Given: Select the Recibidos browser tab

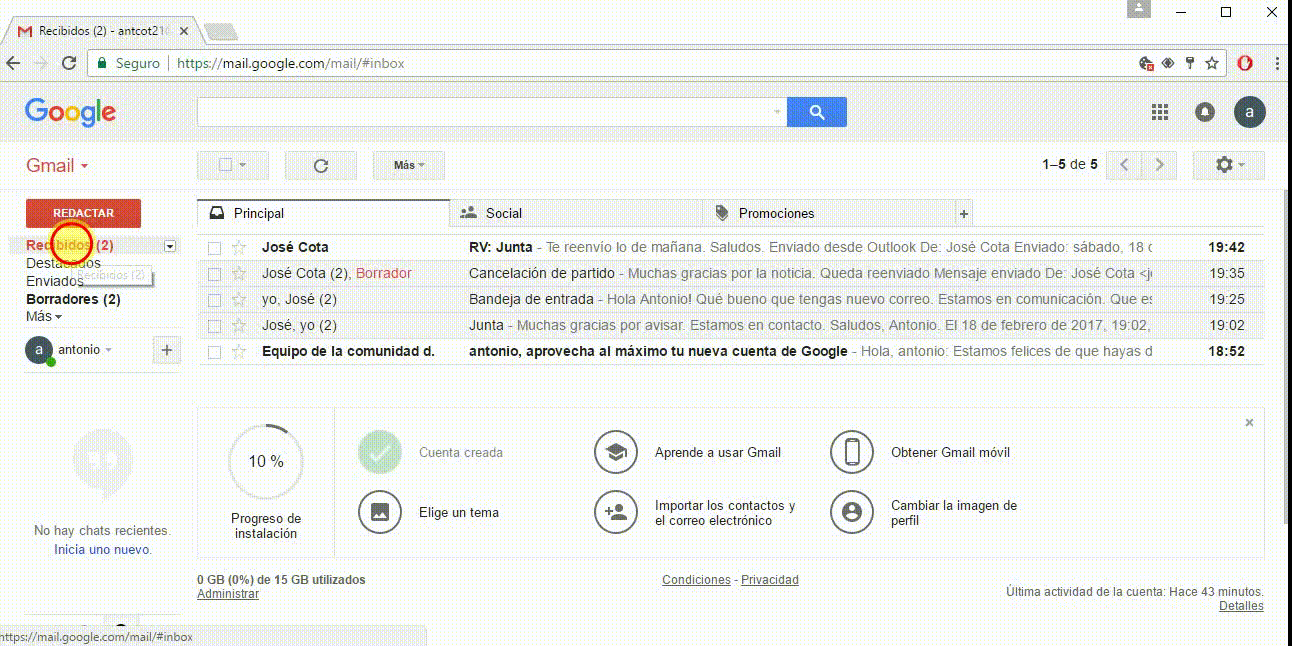Looking at the screenshot, I should click(101, 31).
